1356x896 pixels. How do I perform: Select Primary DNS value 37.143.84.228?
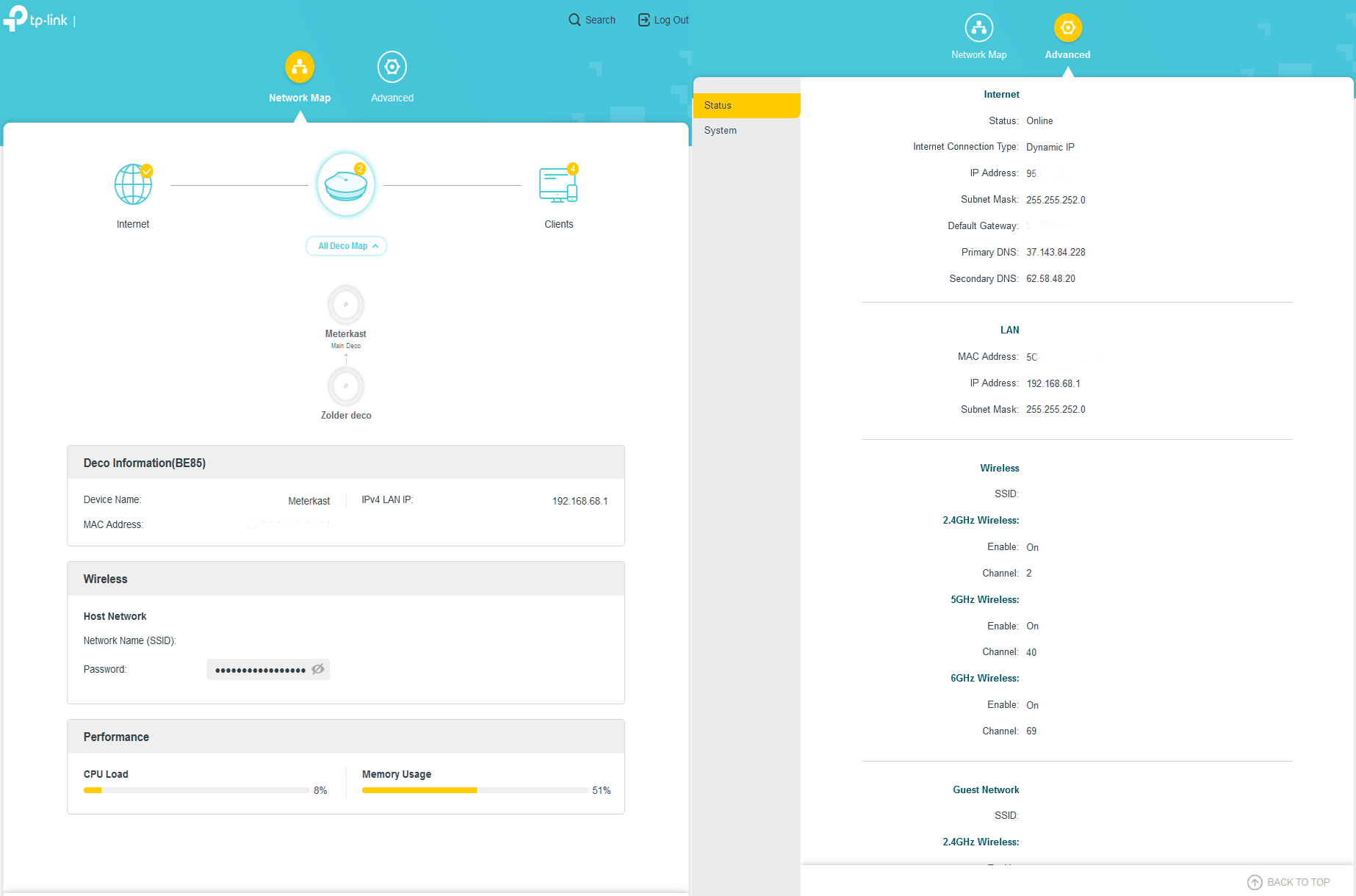1056,252
